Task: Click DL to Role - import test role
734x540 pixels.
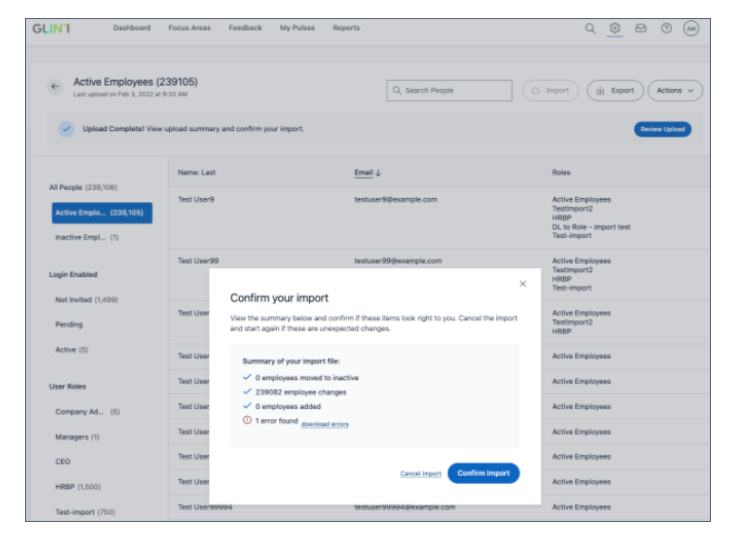Action: (x=591, y=227)
